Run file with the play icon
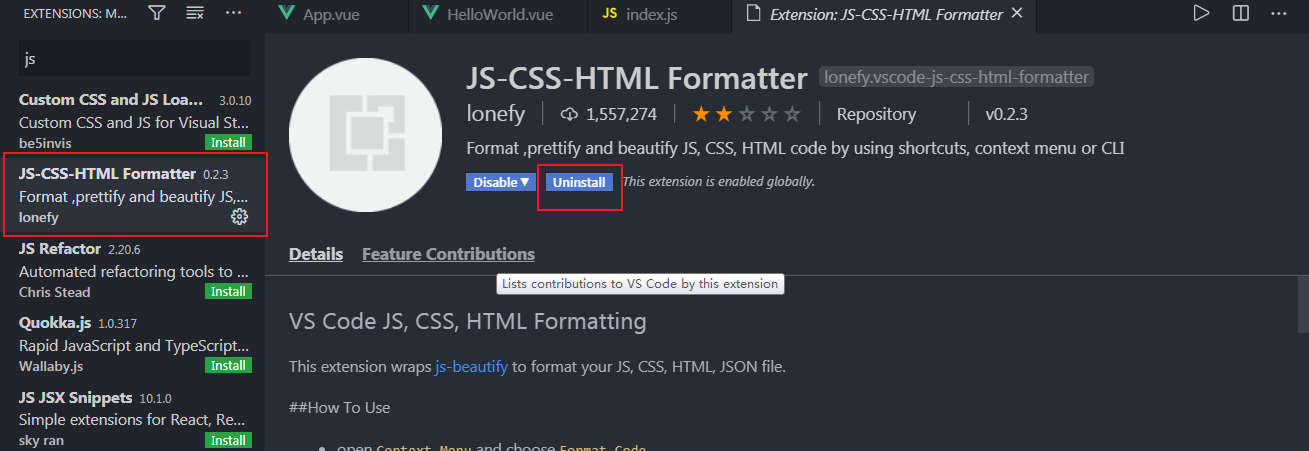 coord(1201,13)
